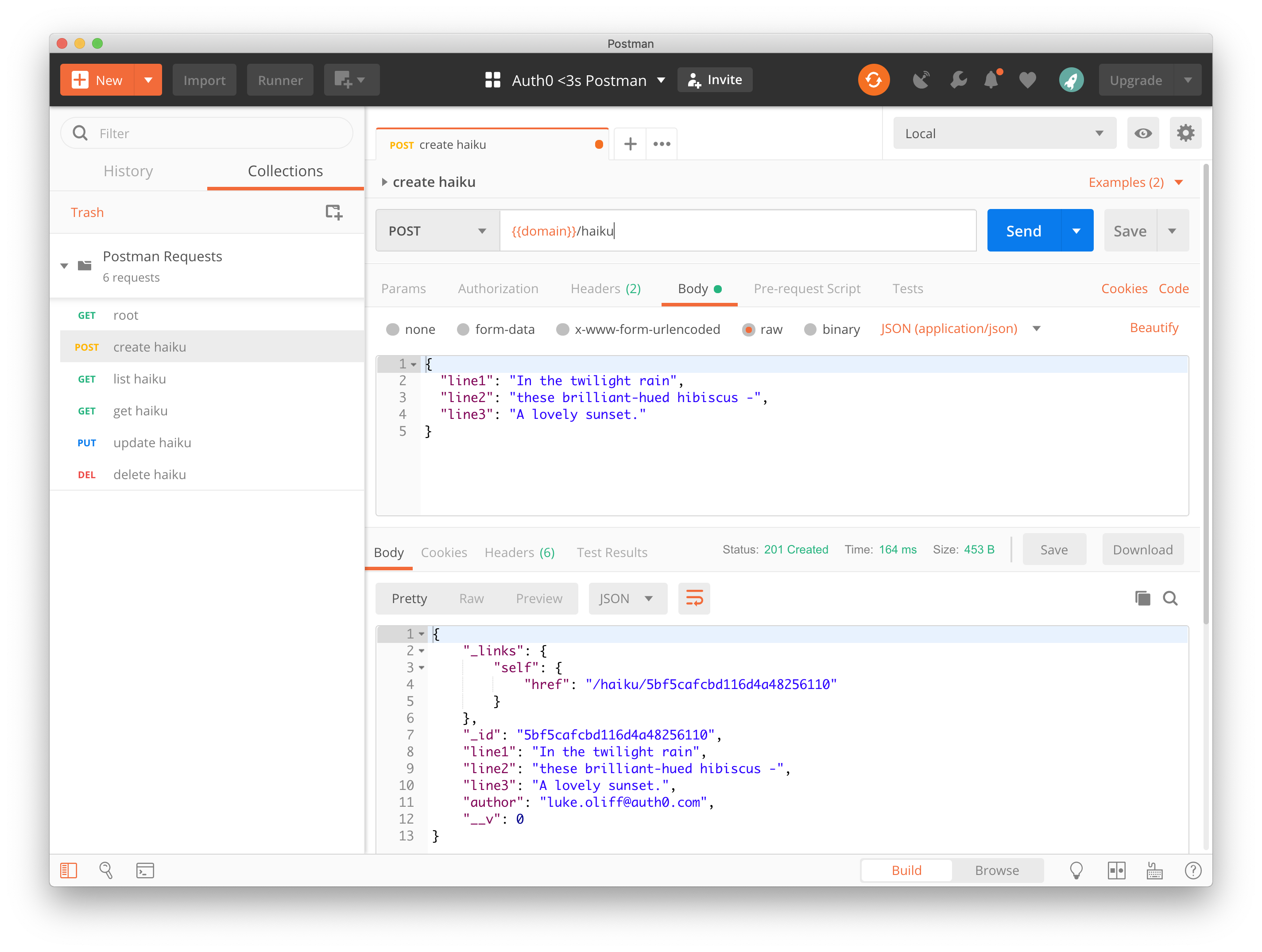Select the form-data body radio button
Screen dimensions: 1262x952
point(463,330)
